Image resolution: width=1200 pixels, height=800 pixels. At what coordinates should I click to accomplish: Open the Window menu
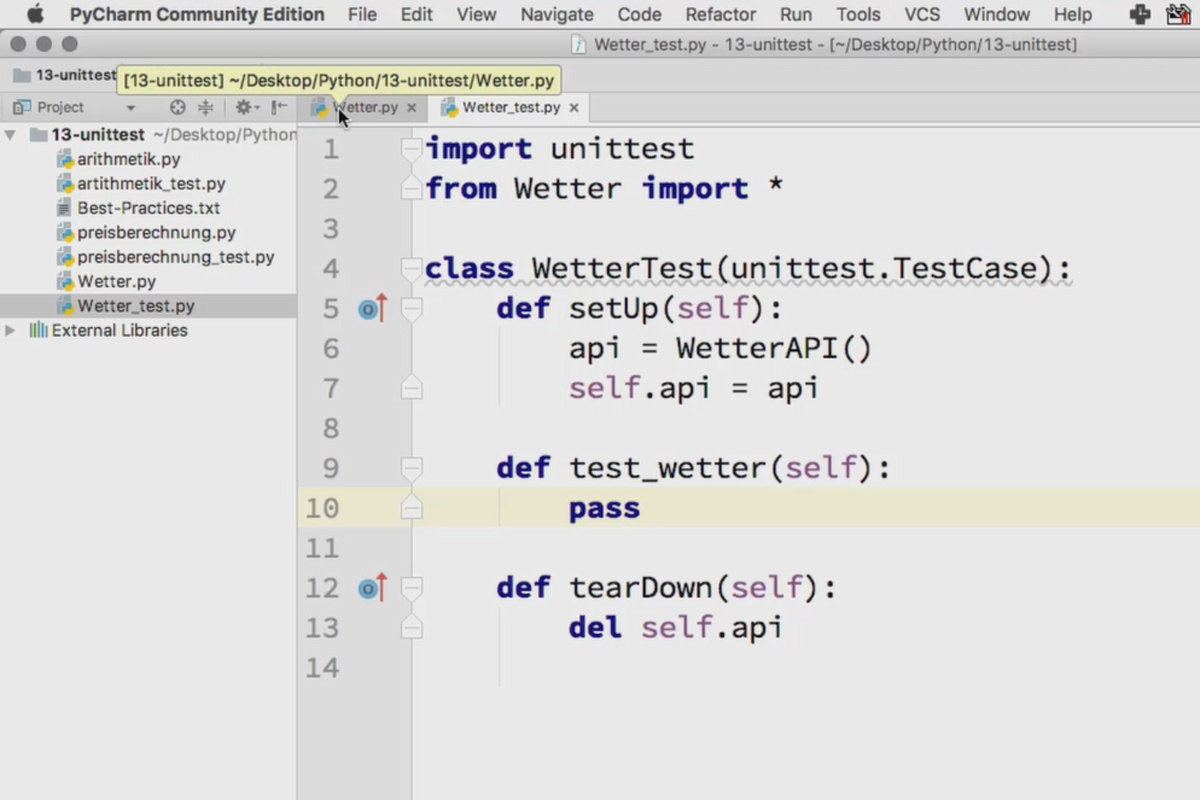997,14
